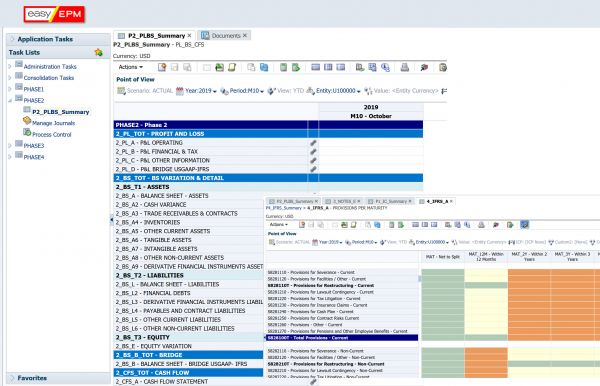This screenshot has width=600, height=386.
Task: Open Process Control in the task list
Action: point(51,135)
